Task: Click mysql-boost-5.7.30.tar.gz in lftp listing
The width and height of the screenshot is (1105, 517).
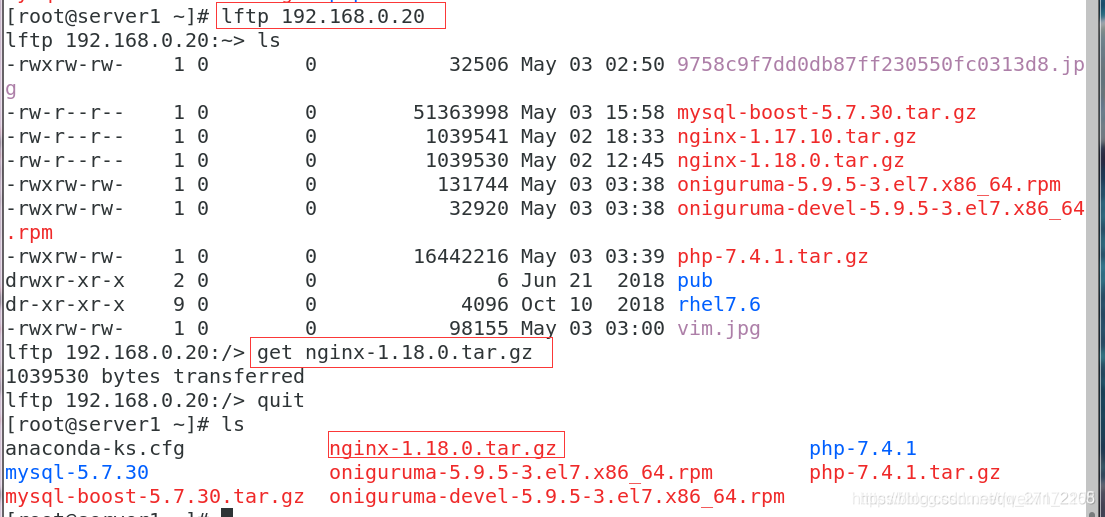Action: pyautogui.click(x=827, y=112)
